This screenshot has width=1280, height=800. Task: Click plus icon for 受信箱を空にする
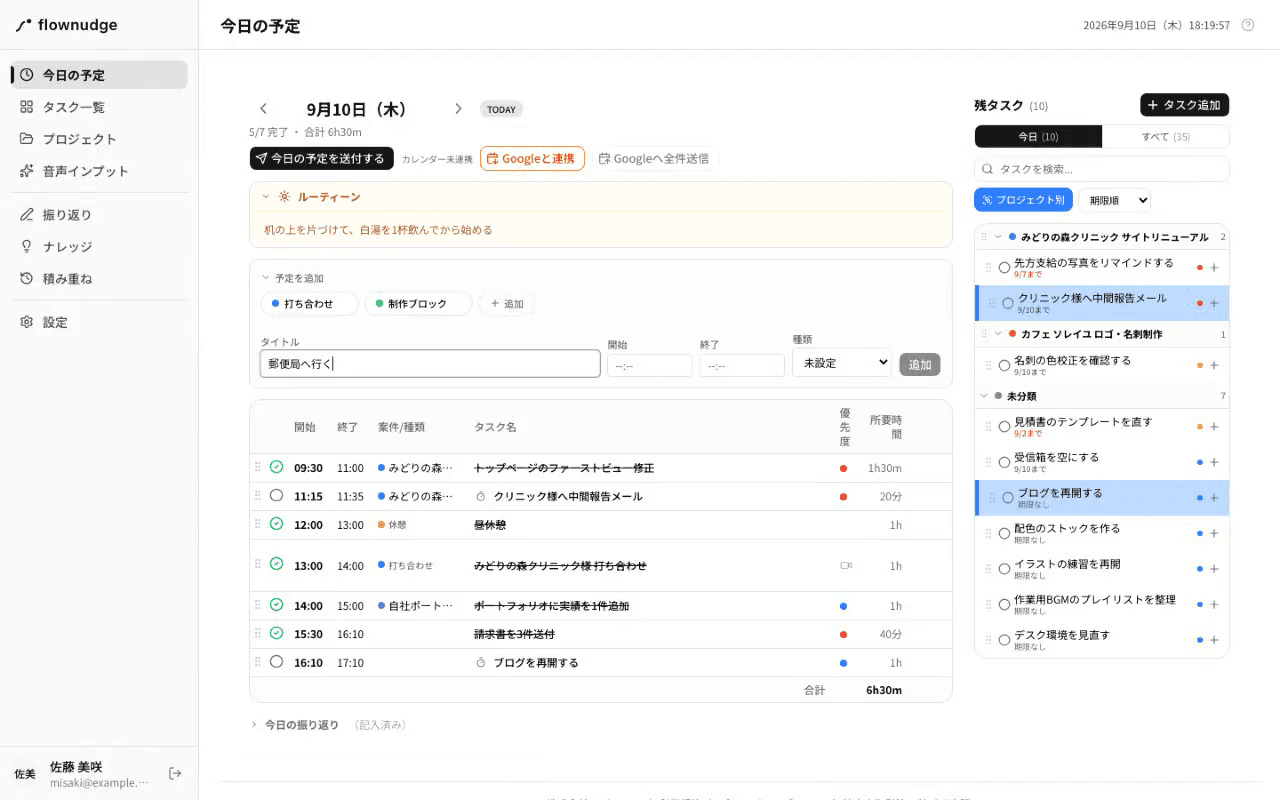tap(1214, 462)
